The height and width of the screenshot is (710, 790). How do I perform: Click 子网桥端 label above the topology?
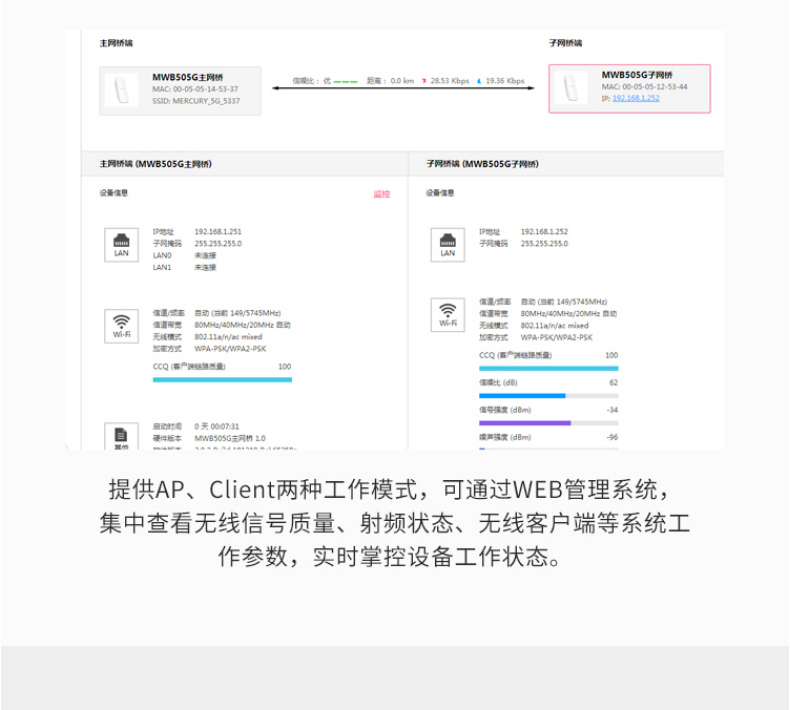click(565, 43)
